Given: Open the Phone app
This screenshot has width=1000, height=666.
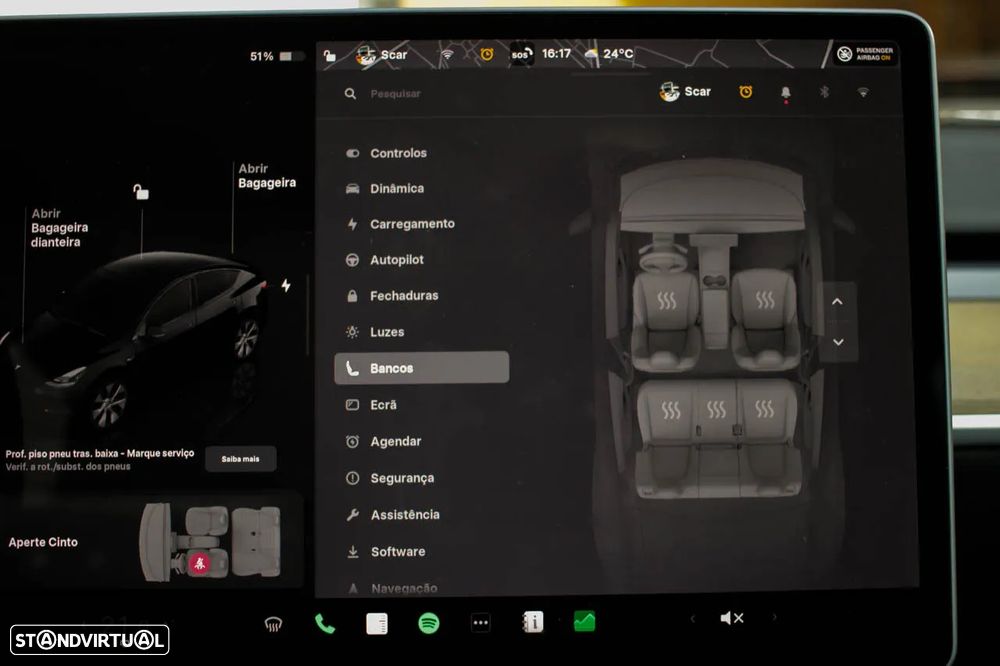Looking at the screenshot, I should pyautogui.click(x=325, y=623).
